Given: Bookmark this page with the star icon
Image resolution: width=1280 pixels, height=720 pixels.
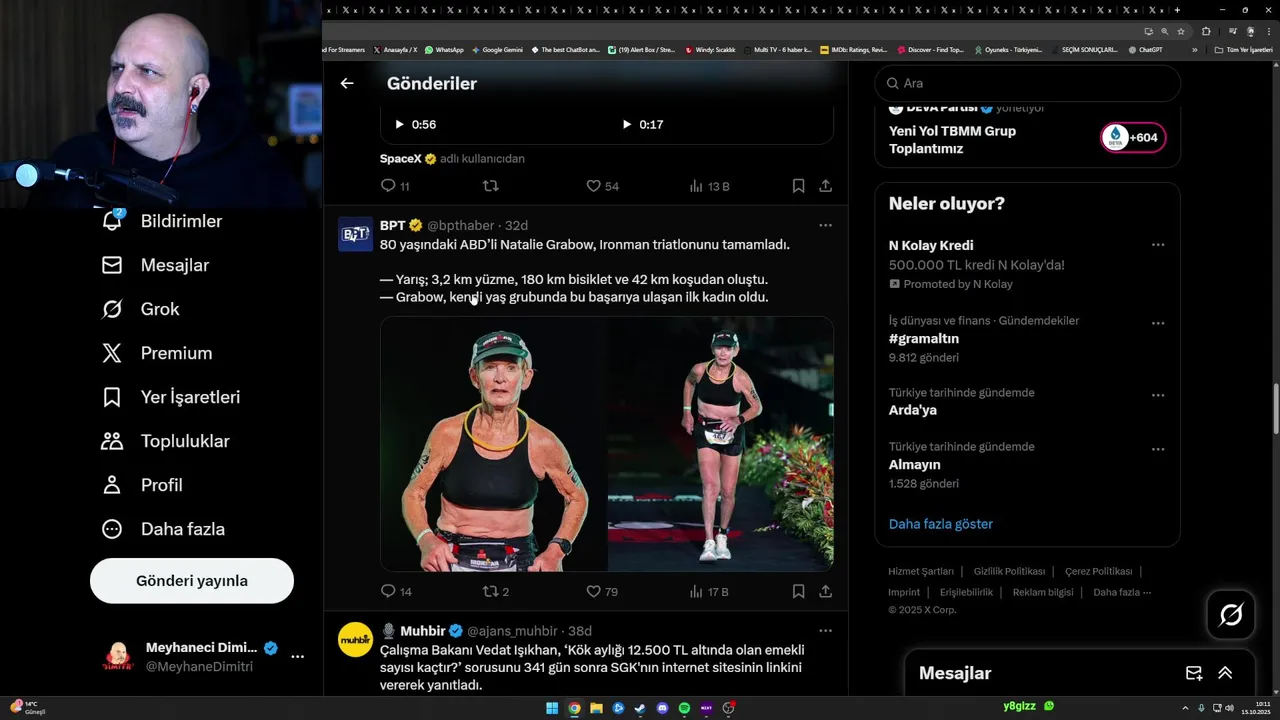Looking at the screenshot, I should [x=1180, y=31].
